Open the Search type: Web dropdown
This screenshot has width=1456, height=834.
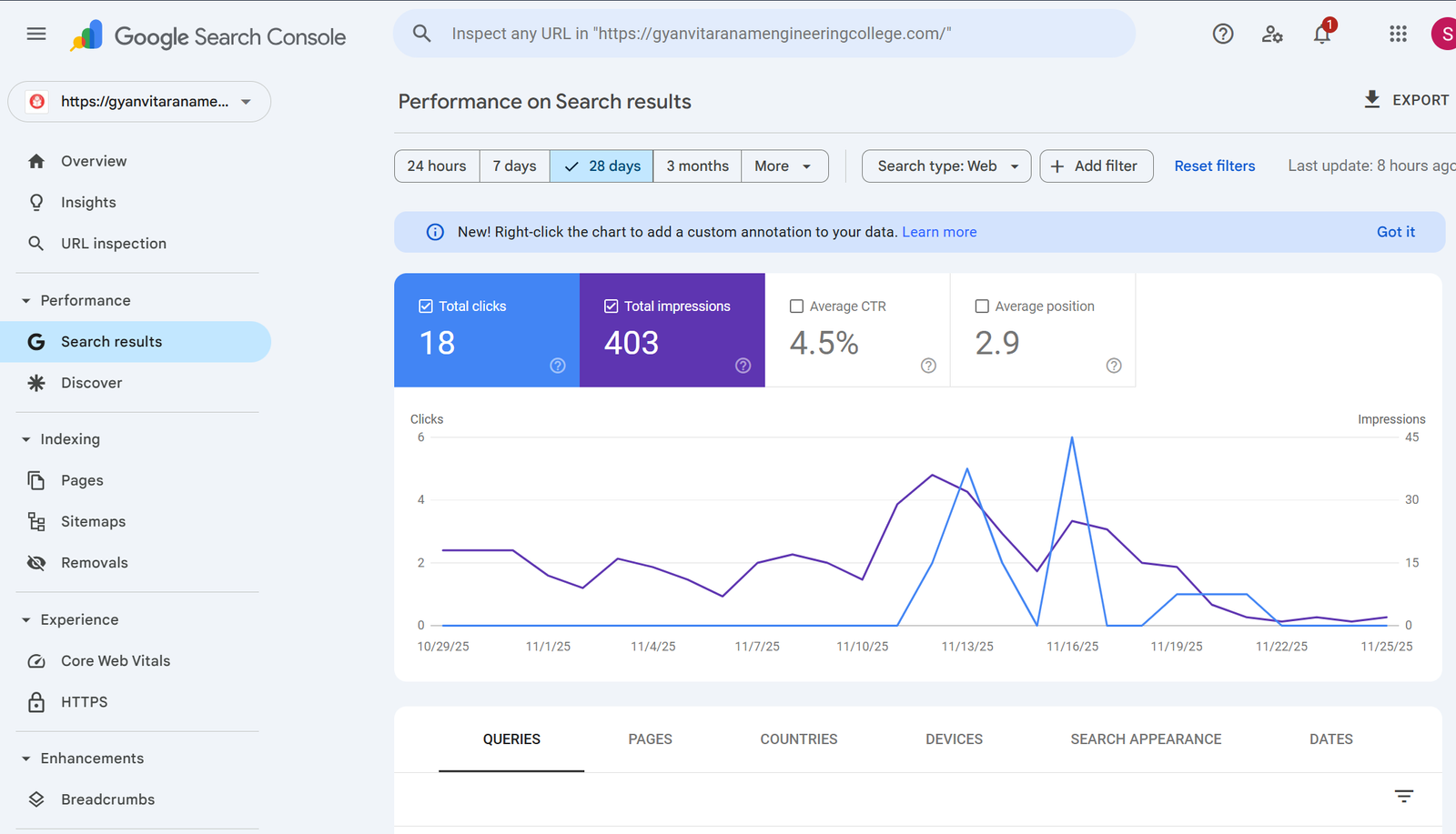(x=946, y=166)
